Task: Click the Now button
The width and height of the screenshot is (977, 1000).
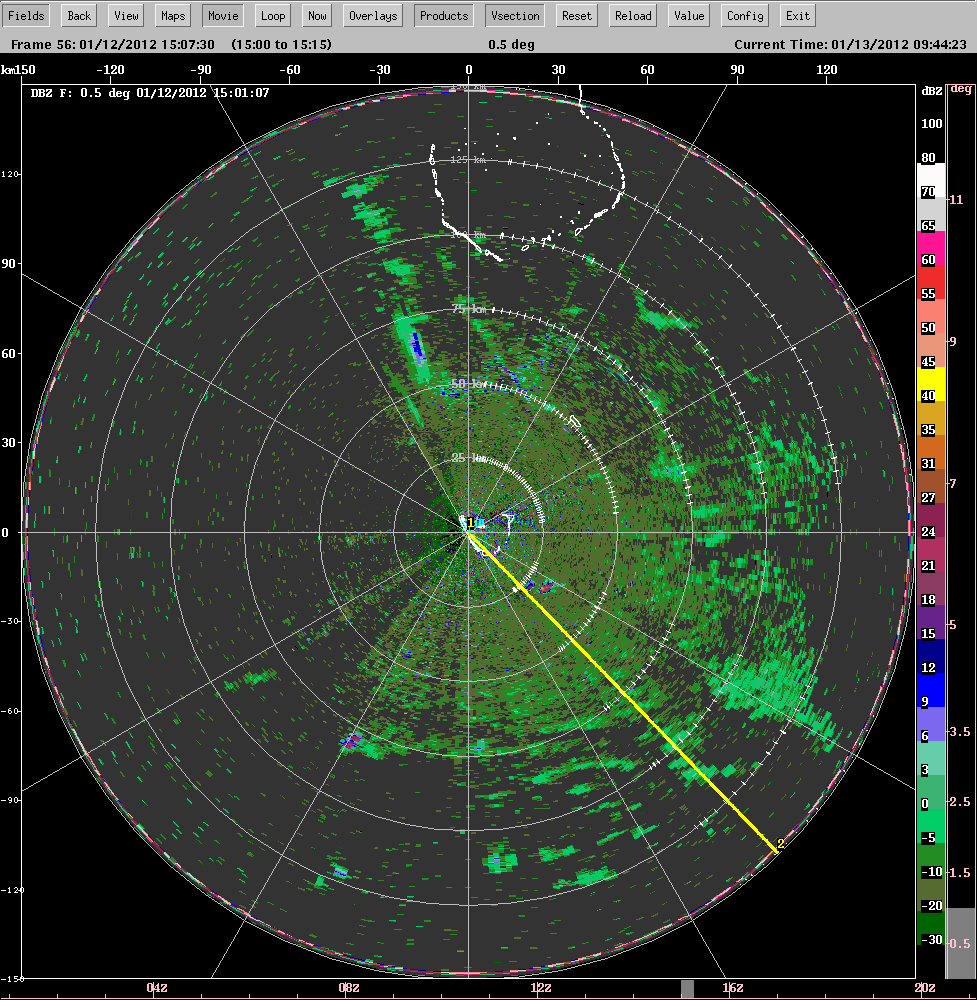Action: pyautogui.click(x=317, y=16)
